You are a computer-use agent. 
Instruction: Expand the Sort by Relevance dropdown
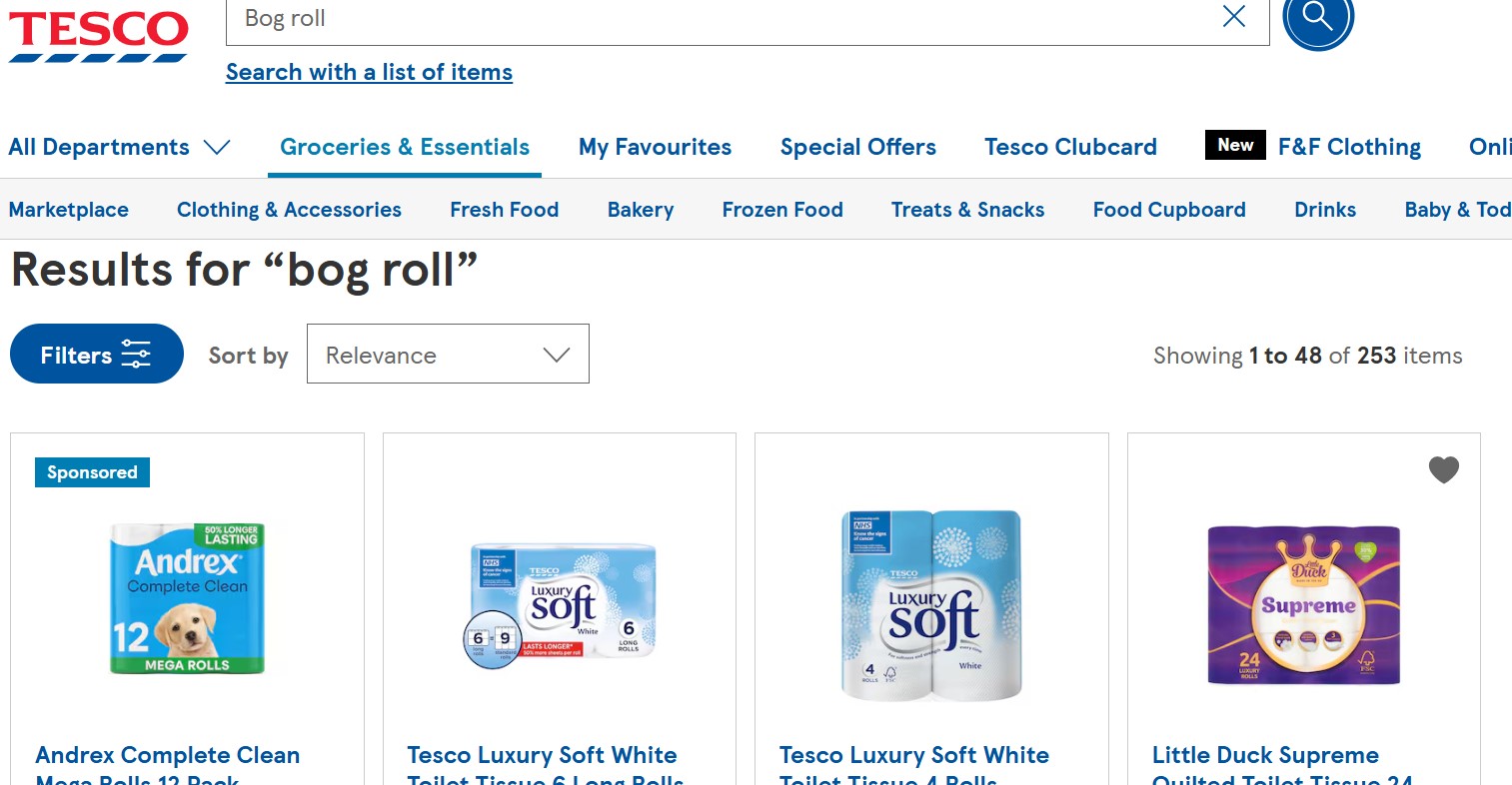(448, 354)
